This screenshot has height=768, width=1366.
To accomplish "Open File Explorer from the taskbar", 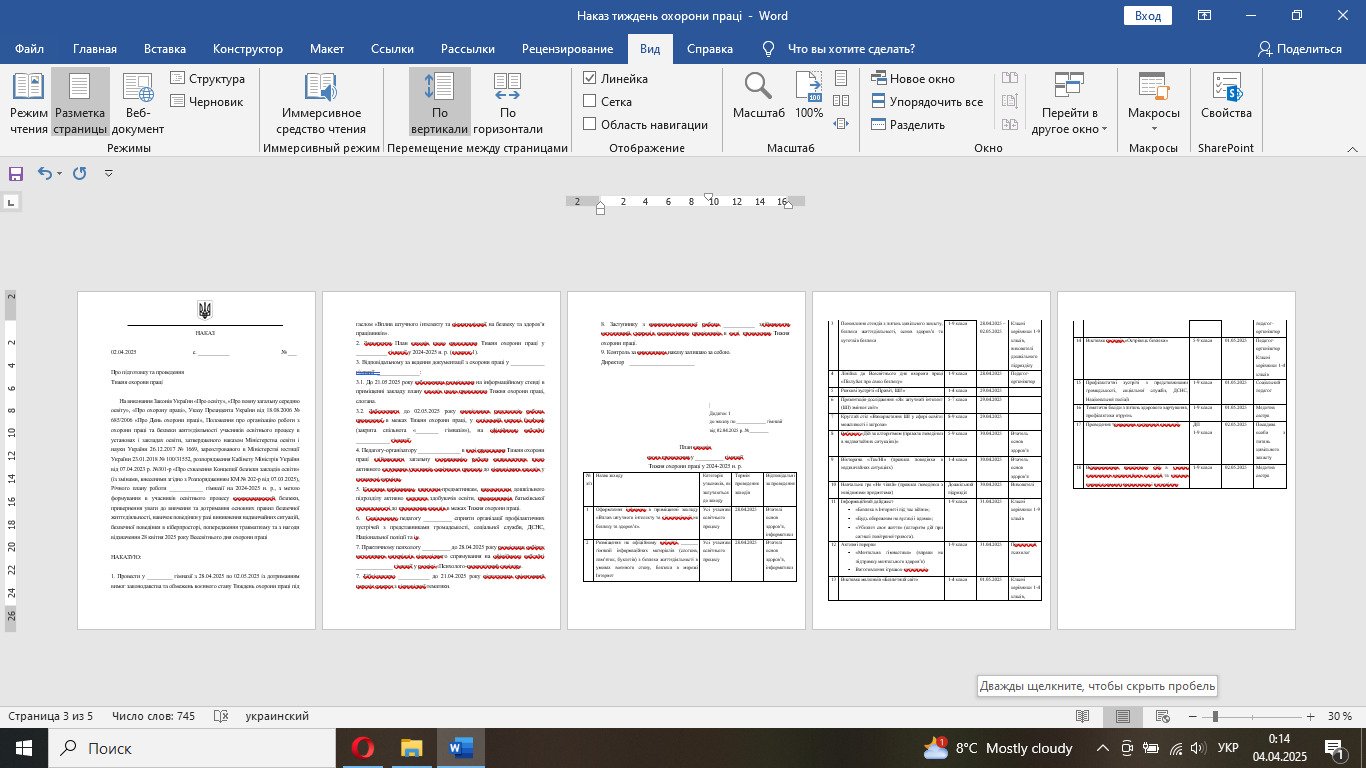I will 411,747.
